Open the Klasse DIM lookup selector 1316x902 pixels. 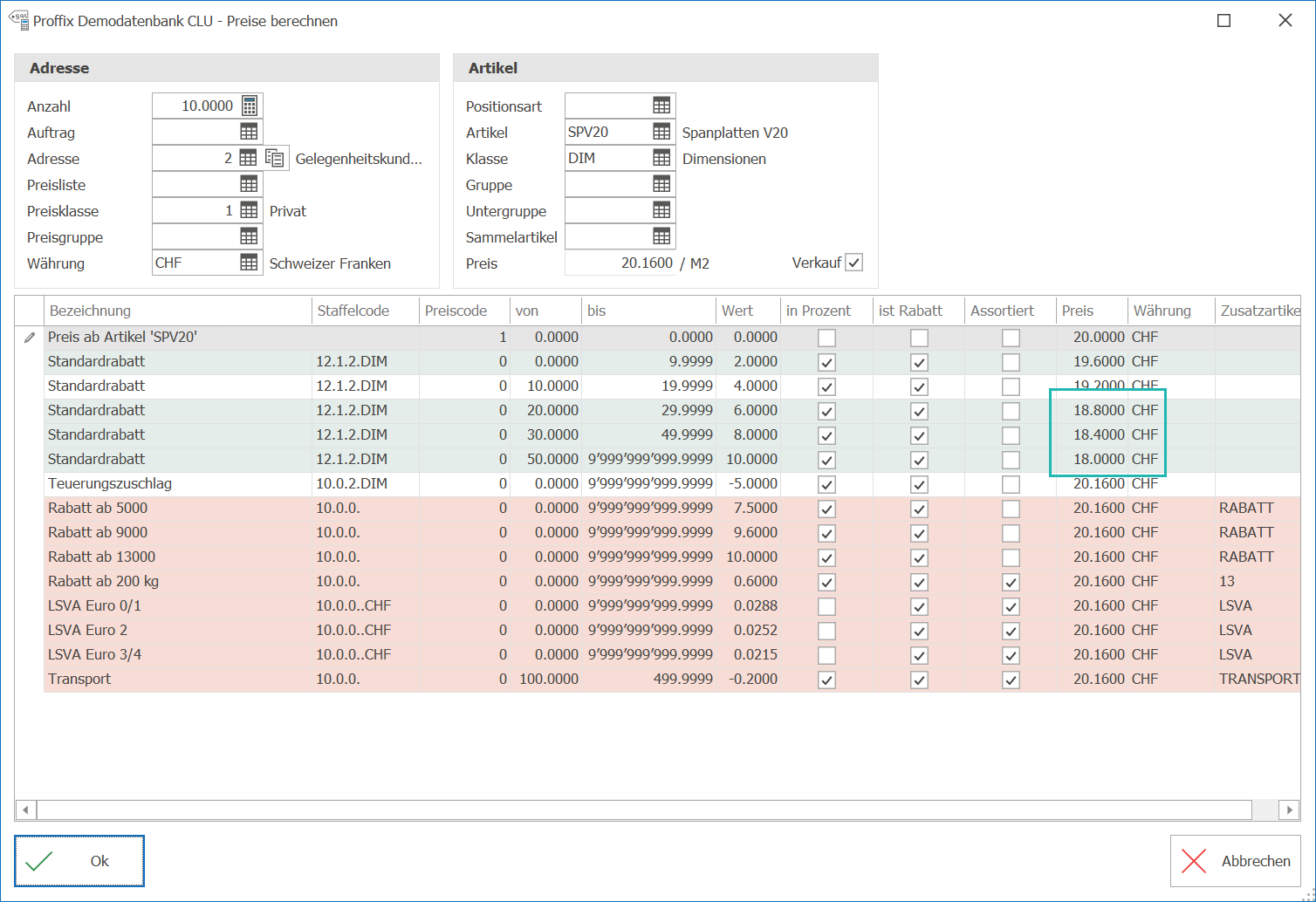click(661, 158)
